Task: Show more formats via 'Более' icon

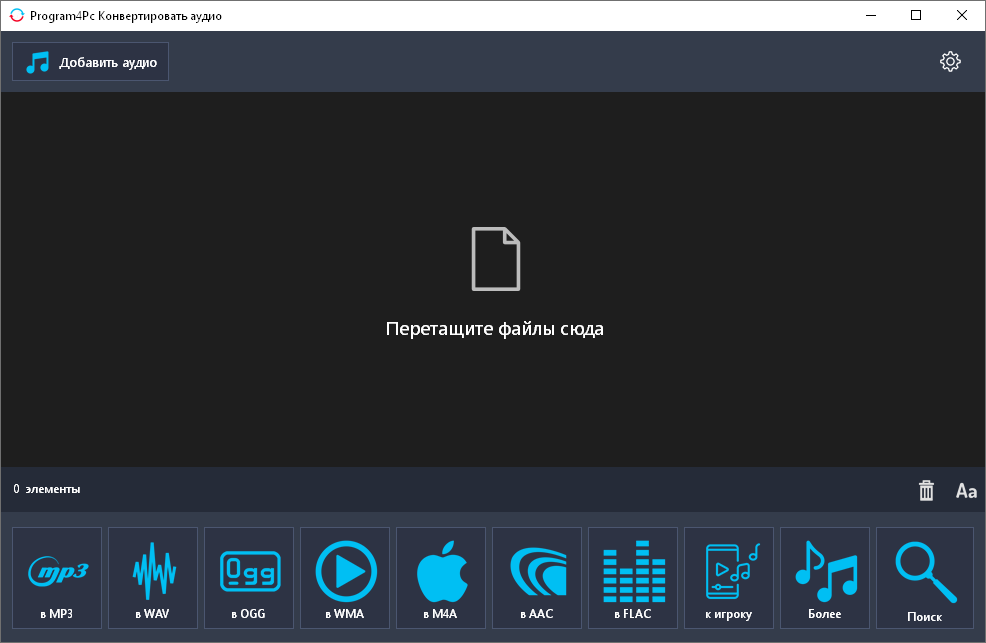Action: pos(824,578)
